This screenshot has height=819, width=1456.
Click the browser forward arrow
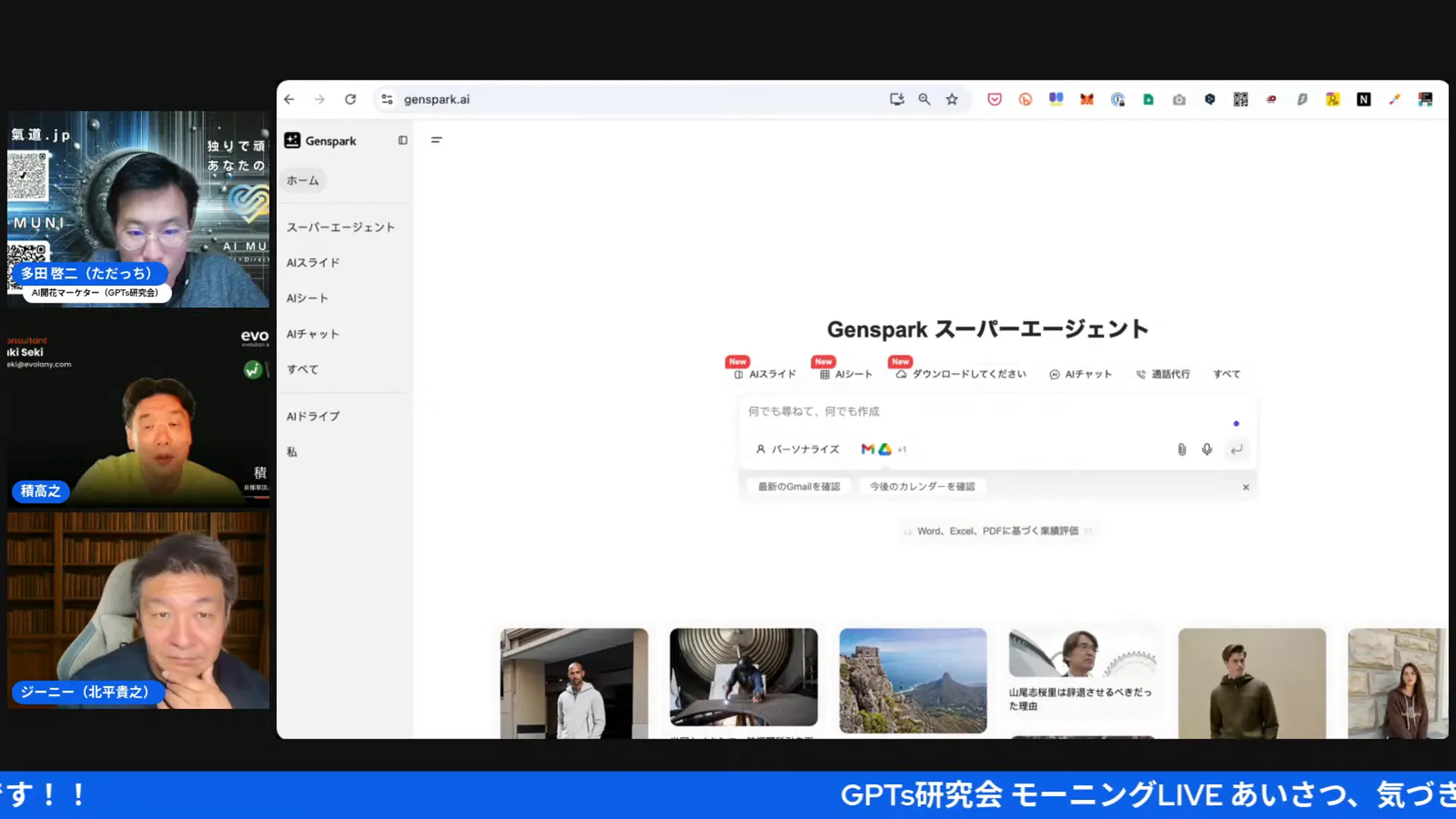tap(319, 99)
